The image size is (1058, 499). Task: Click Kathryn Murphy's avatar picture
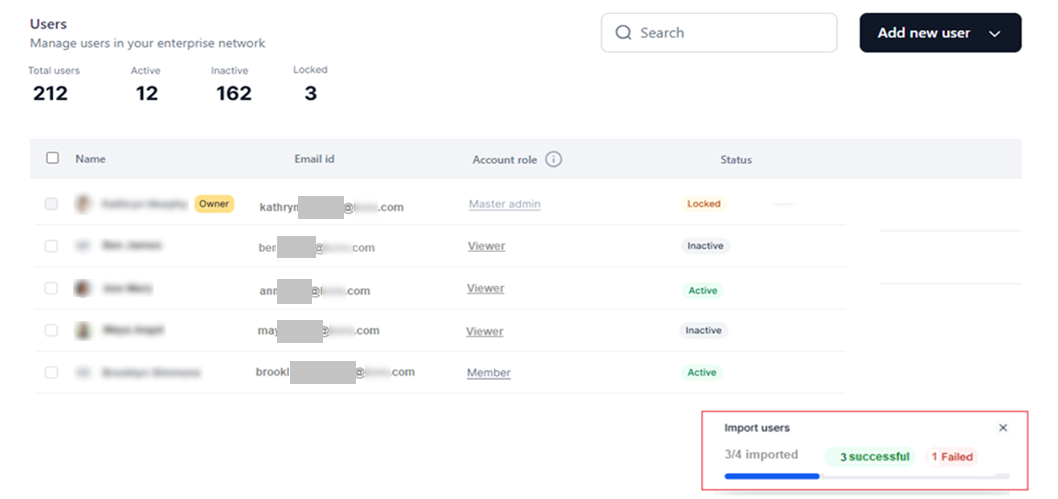pyautogui.click(x=83, y=204)
